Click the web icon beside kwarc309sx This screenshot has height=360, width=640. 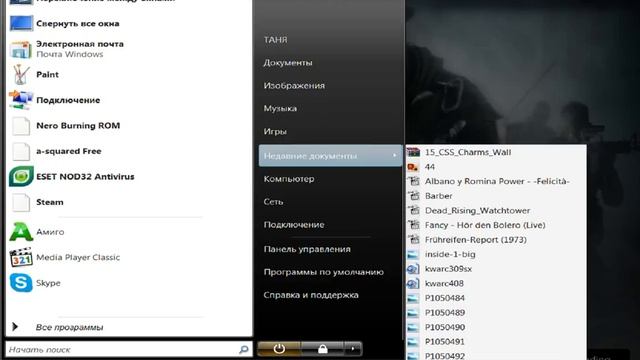[x=413, y=269]
